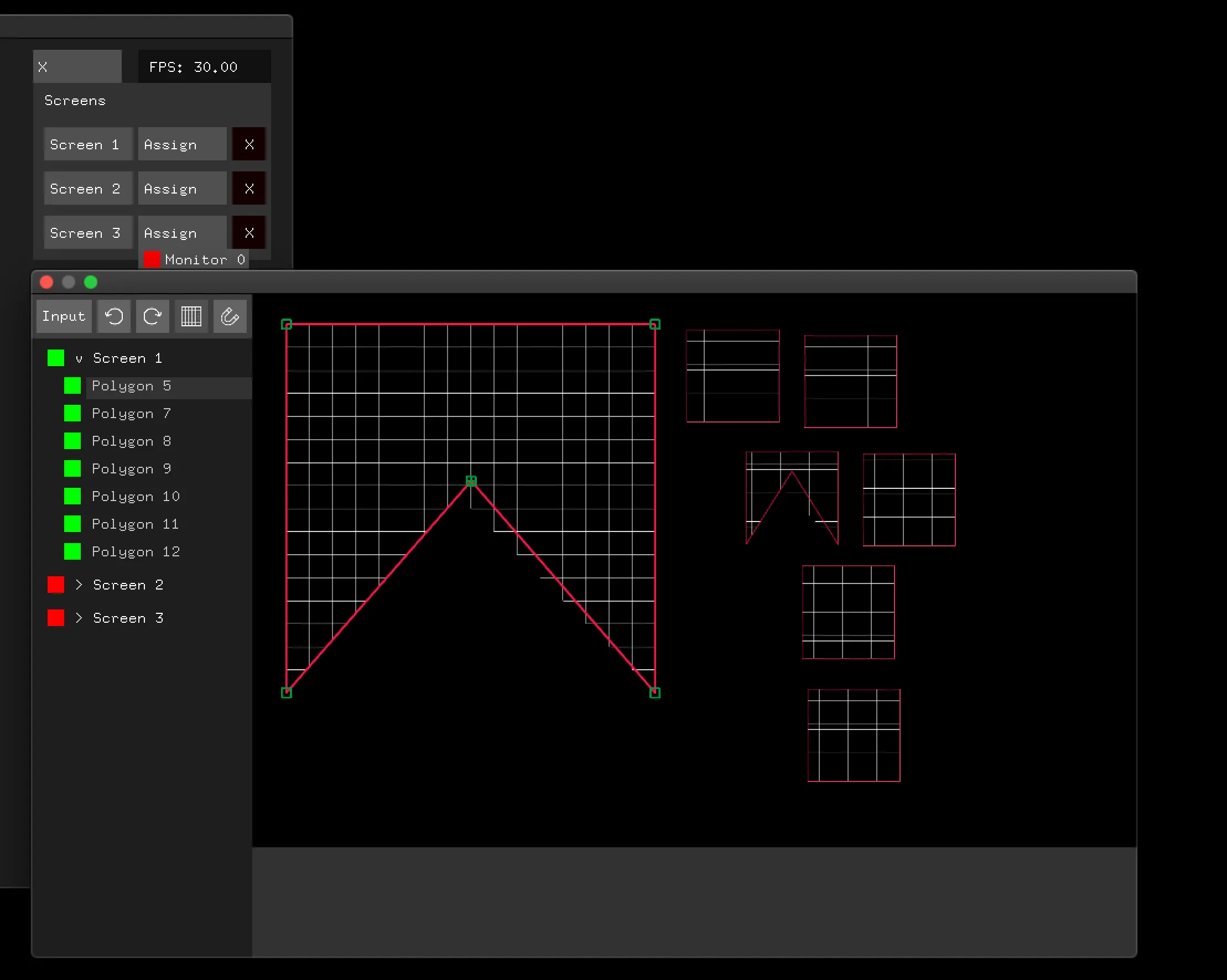Viewport: 1227px width, 980px height.
Task: Open Assign dropdown for Screen 1
Action: click(182, 144)
